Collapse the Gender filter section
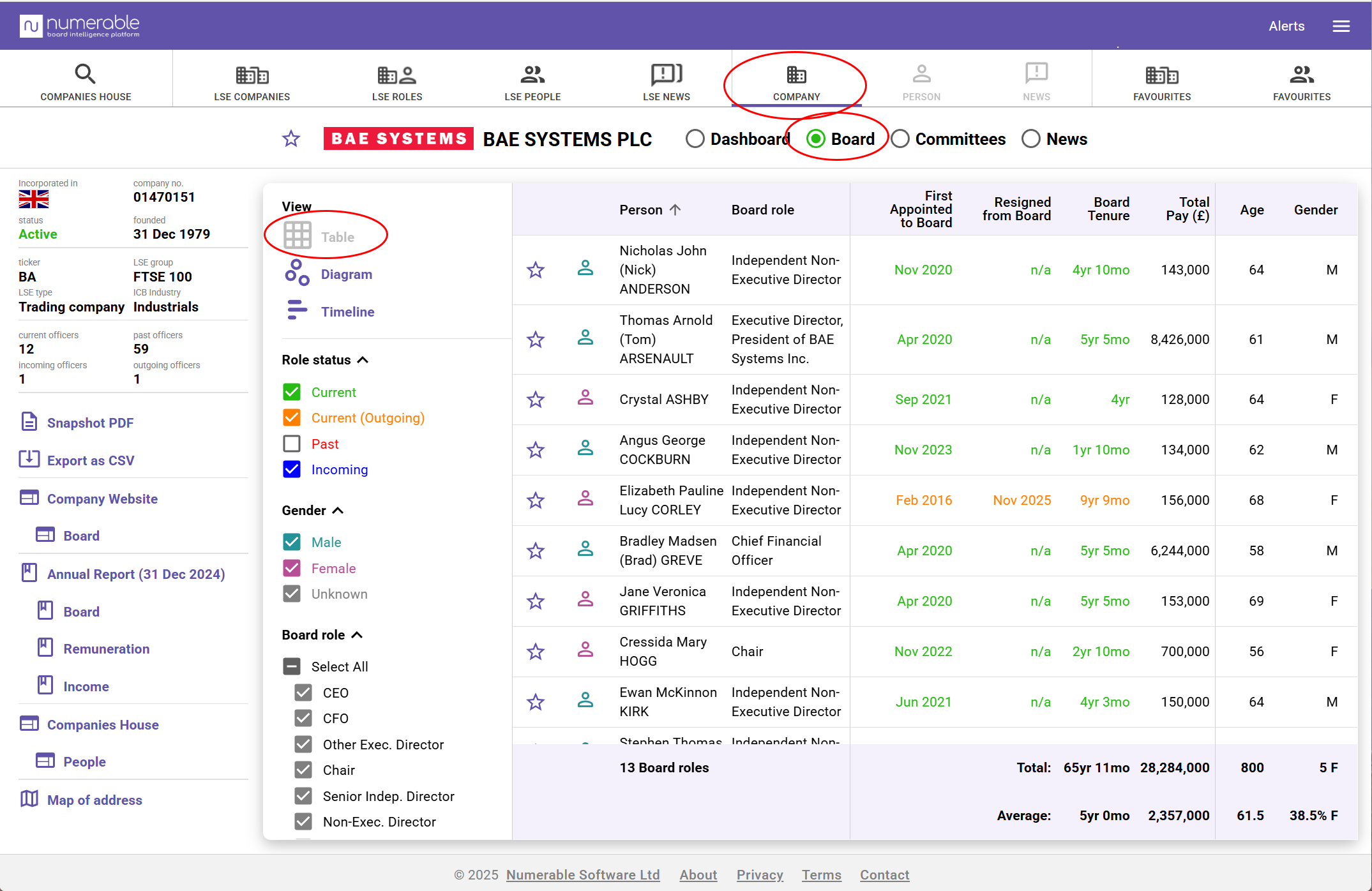Image resolution: width=1372 pixels, height=891 pixels. 338,511
